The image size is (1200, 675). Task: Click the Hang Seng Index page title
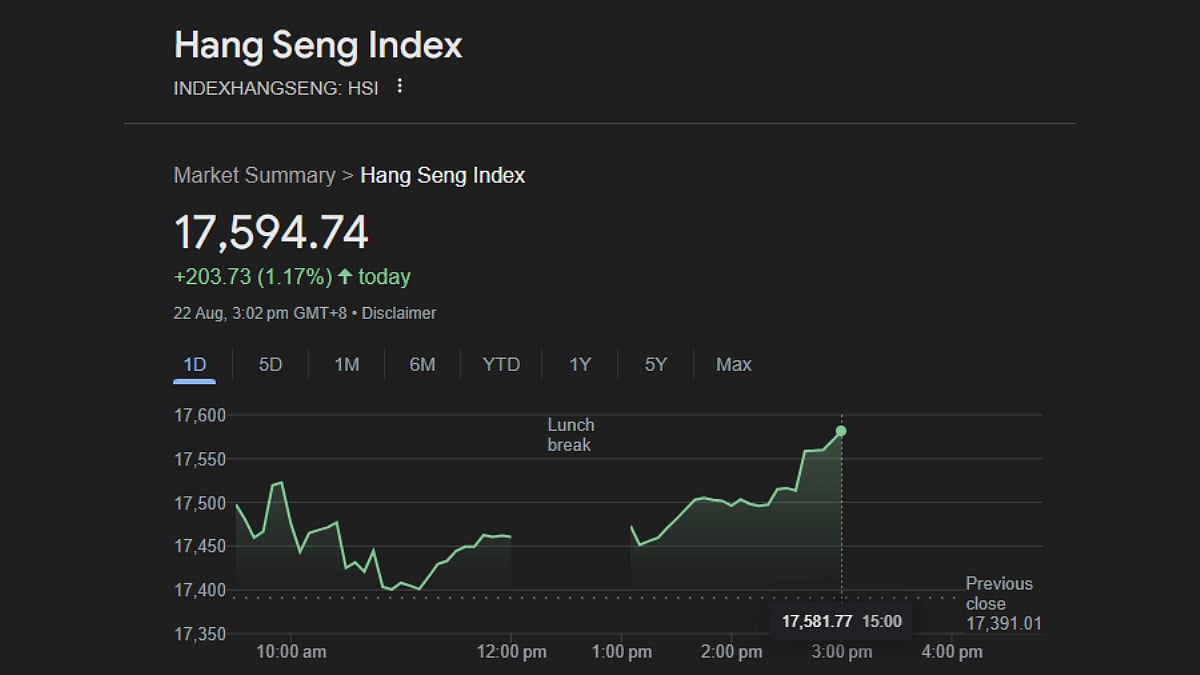click(318, 45)
